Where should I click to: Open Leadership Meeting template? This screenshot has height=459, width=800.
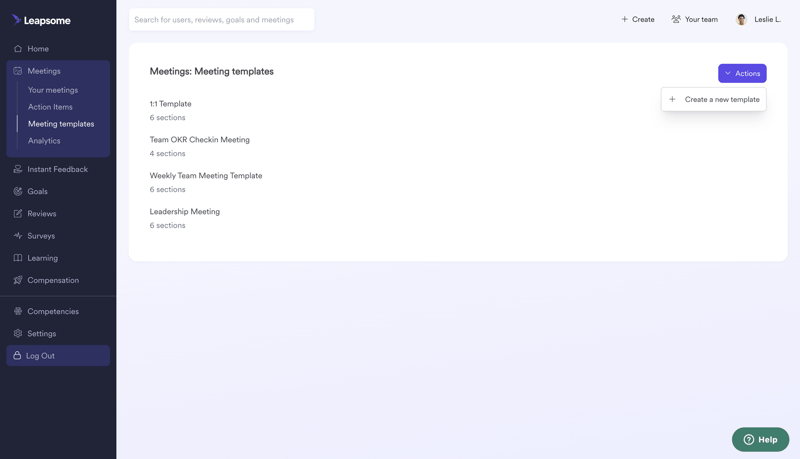pyautogui.click(x=185, y=211)
